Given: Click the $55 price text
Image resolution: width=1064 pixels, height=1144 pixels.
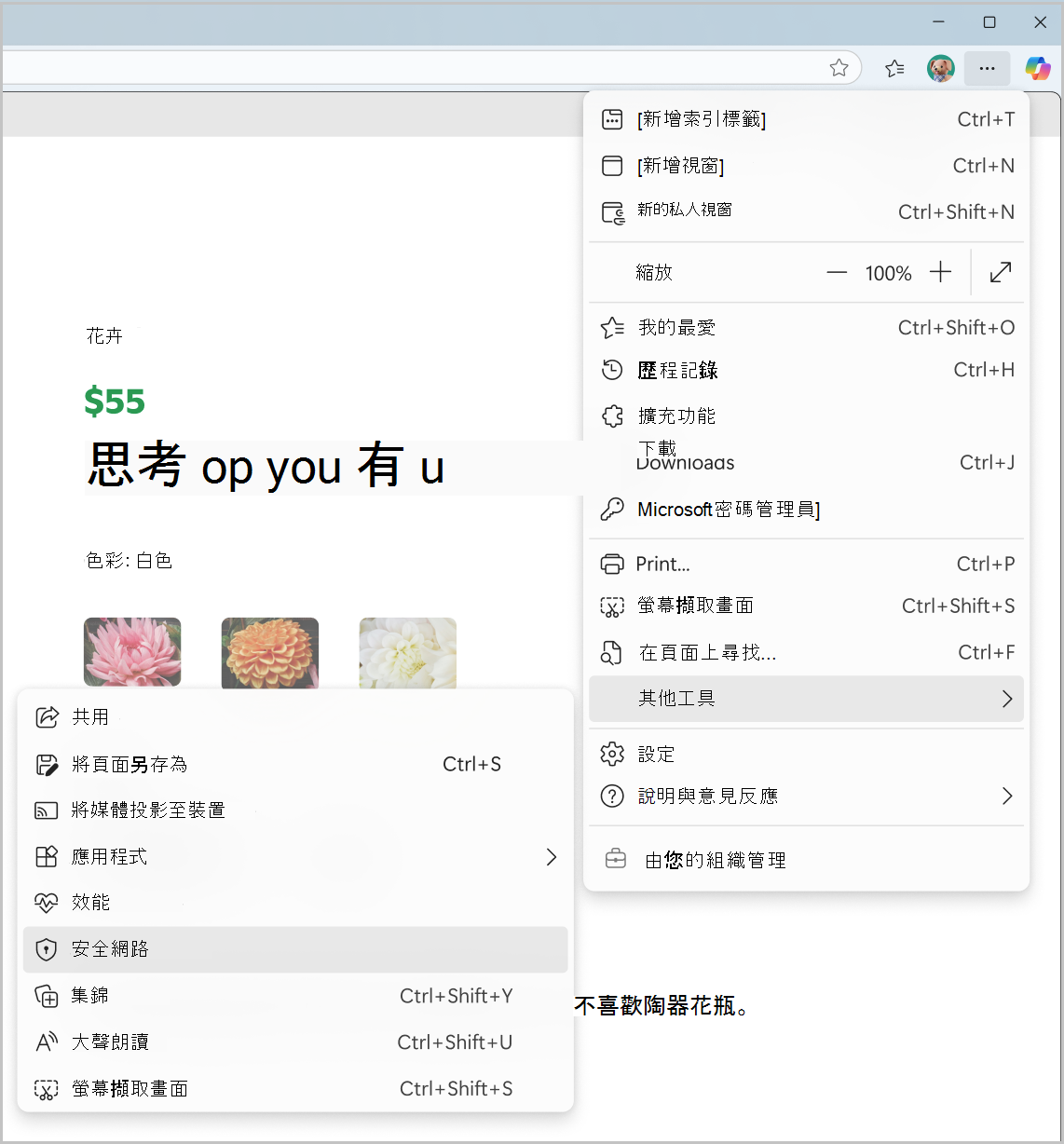Looking at the screenshot, I should [115, 402].
